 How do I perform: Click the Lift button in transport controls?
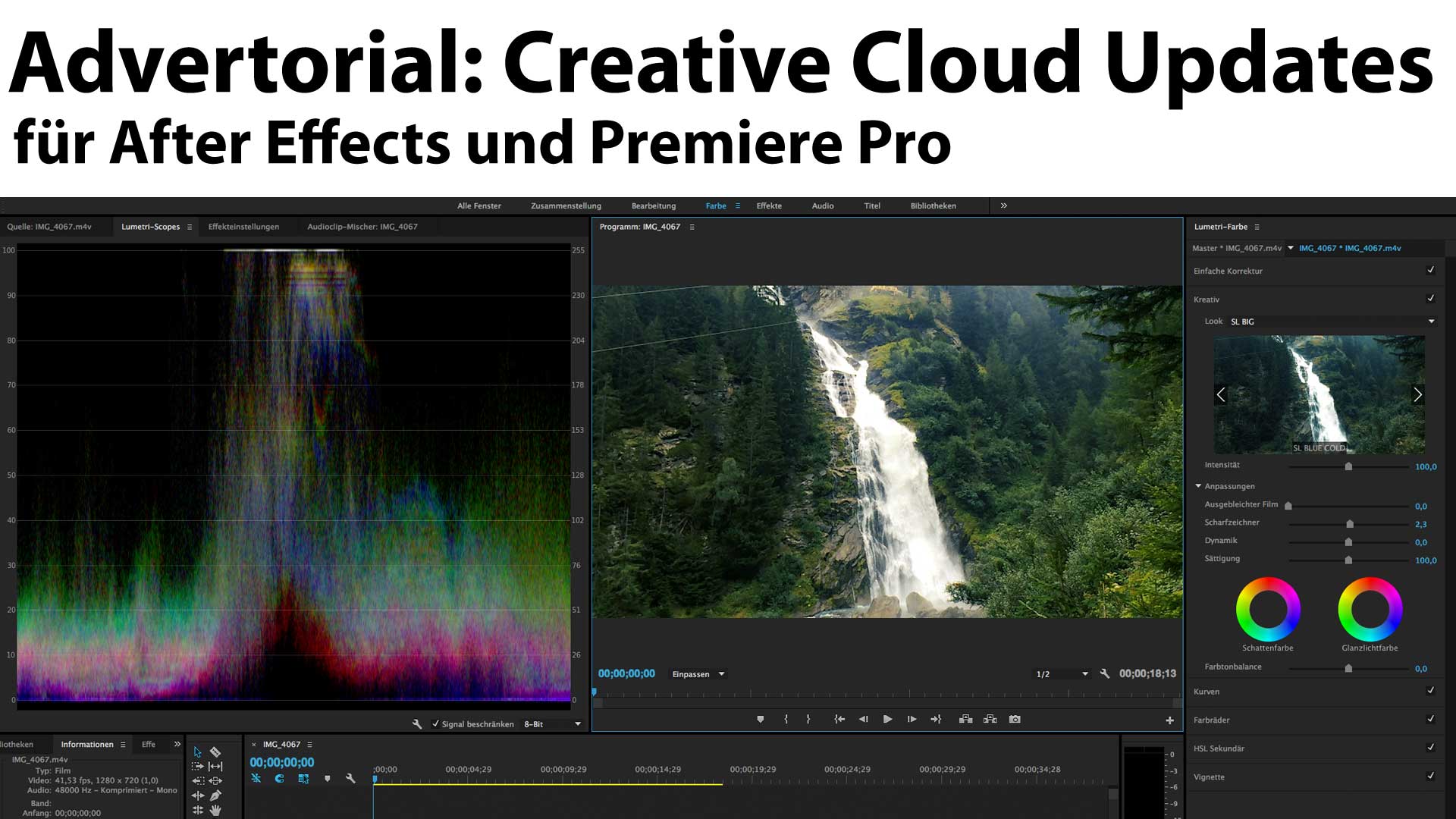pyautogui.click(x=965, y=719)
